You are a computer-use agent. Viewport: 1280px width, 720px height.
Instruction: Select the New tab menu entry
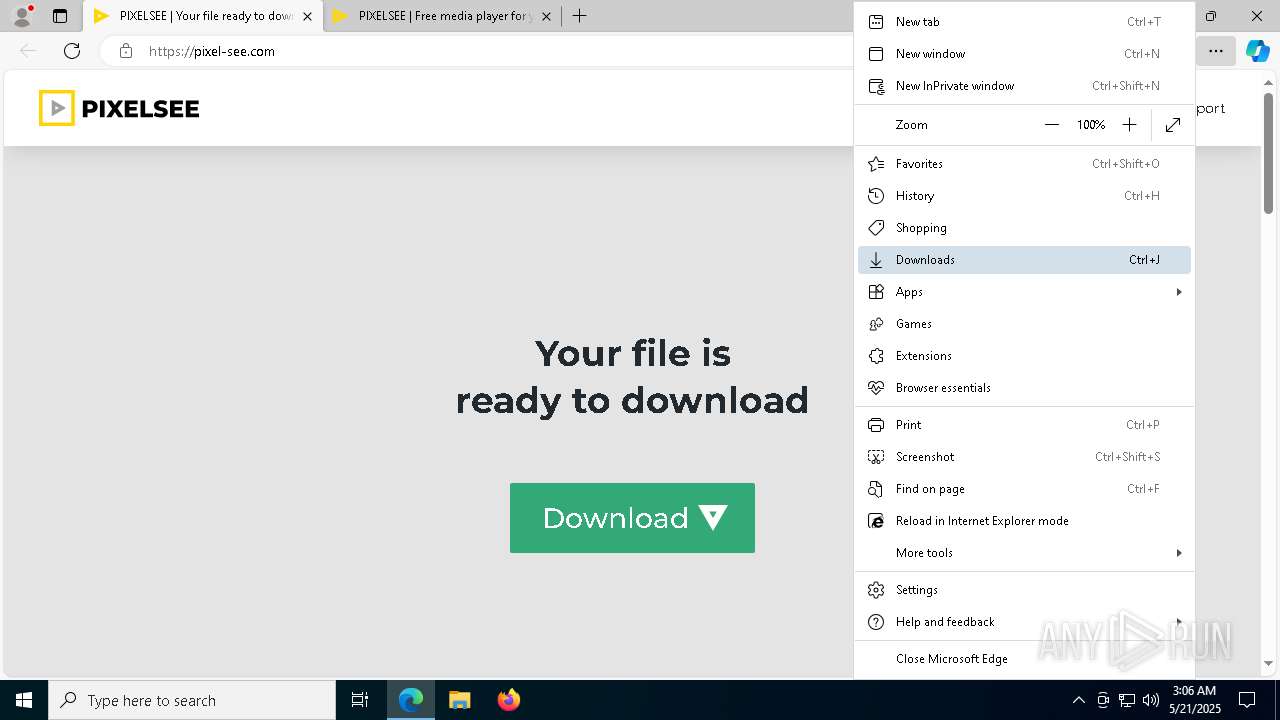1024,22
